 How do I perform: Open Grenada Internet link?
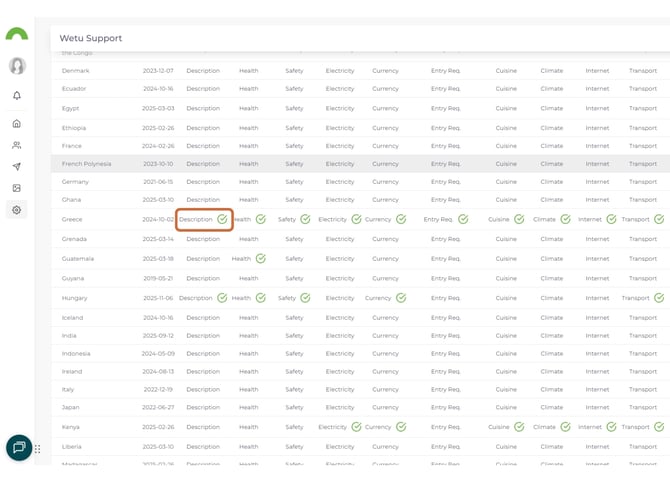(x=597, y=239)
